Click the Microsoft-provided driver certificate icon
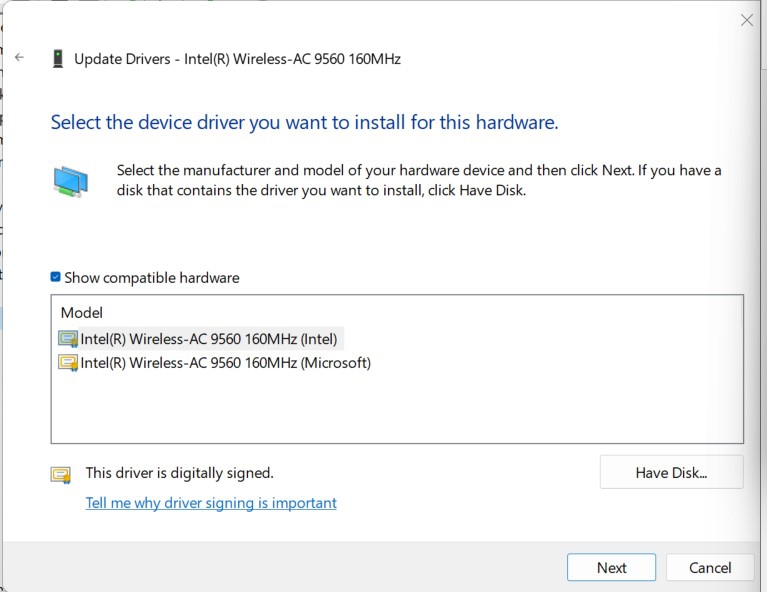 click(68, 363)
